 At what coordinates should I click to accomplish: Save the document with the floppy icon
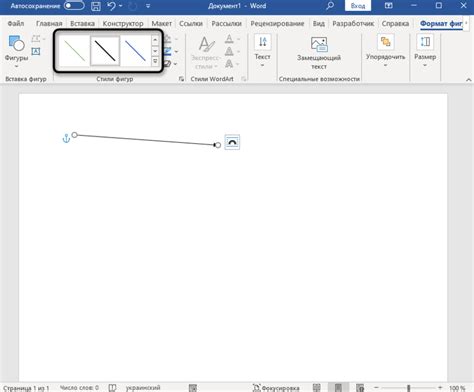(x=96, y=6)
